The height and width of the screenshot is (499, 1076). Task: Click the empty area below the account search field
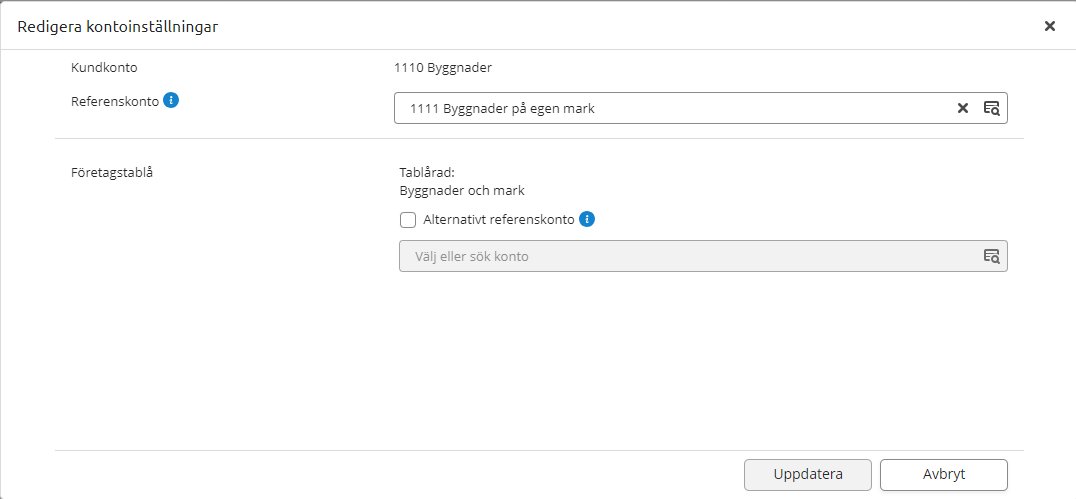click(x=700, y=360)
